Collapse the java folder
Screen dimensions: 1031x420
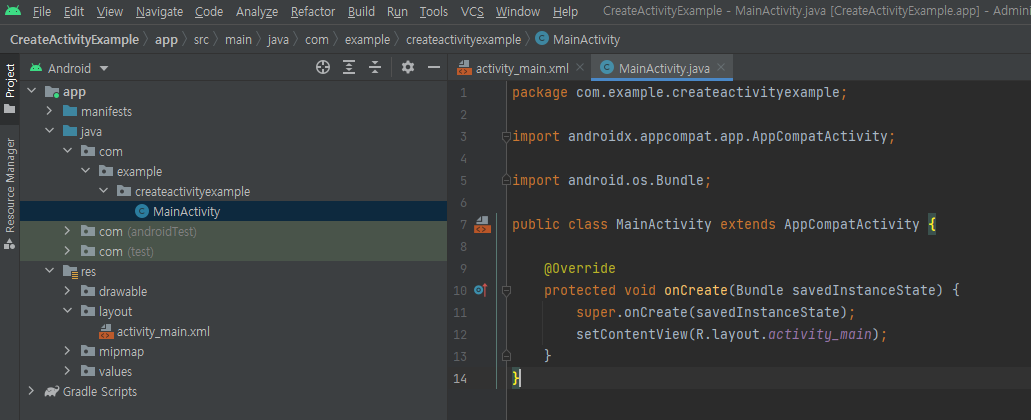(49, 131)
